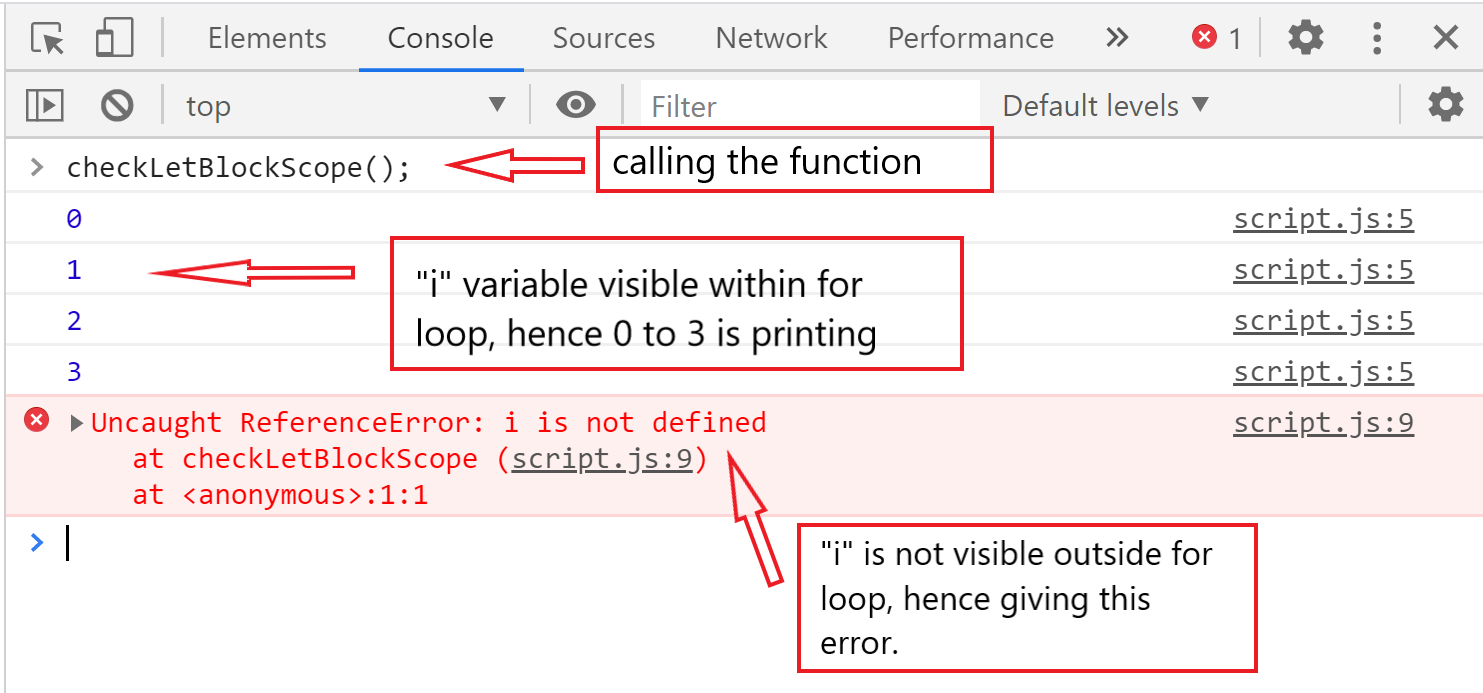Open the Network panel

click(x=770, y=37)
